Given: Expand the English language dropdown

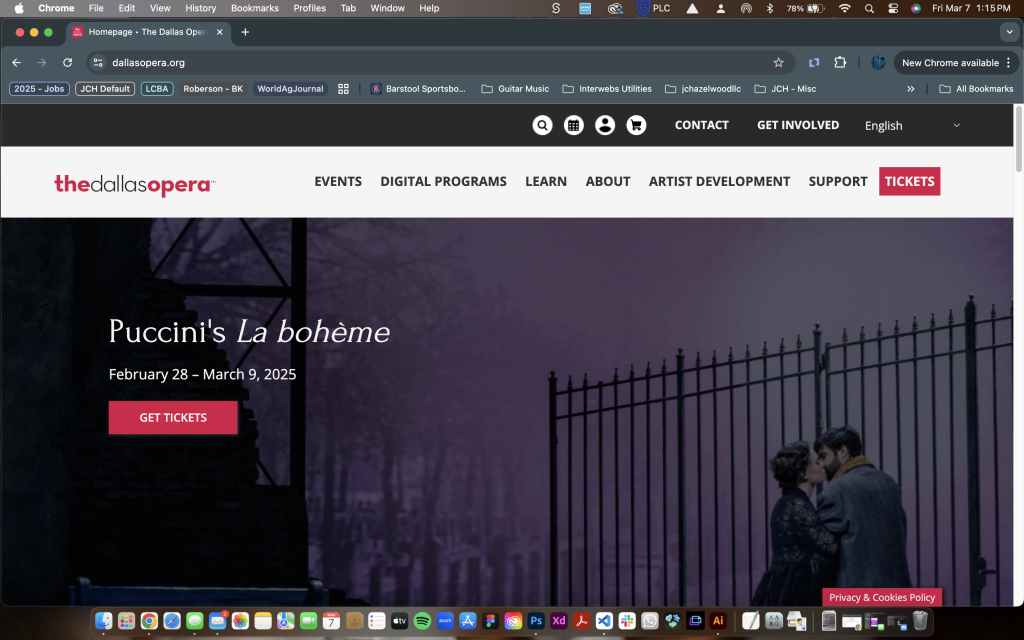Looking at the screenshot, I should pyautogui.click(x=911, y=125).
